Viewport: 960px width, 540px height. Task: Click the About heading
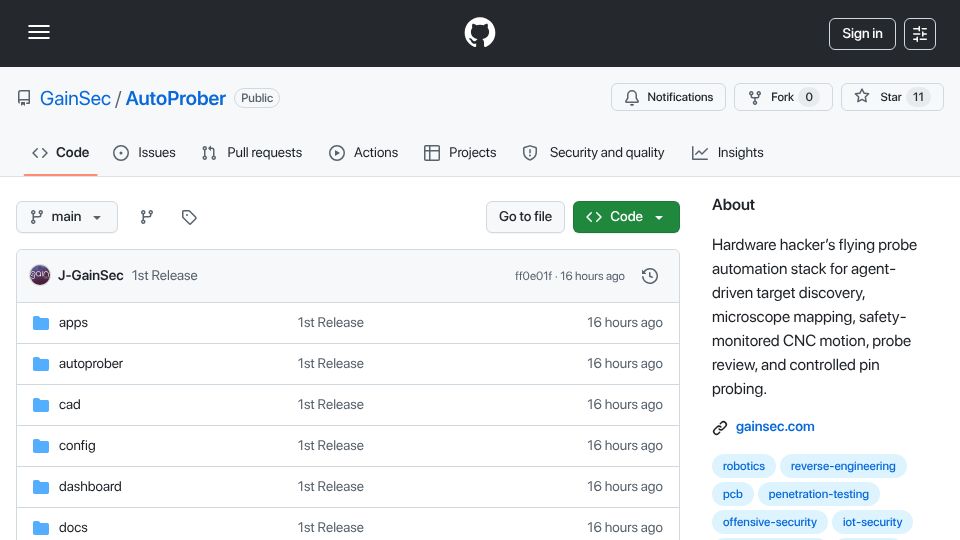coord(733,204)
